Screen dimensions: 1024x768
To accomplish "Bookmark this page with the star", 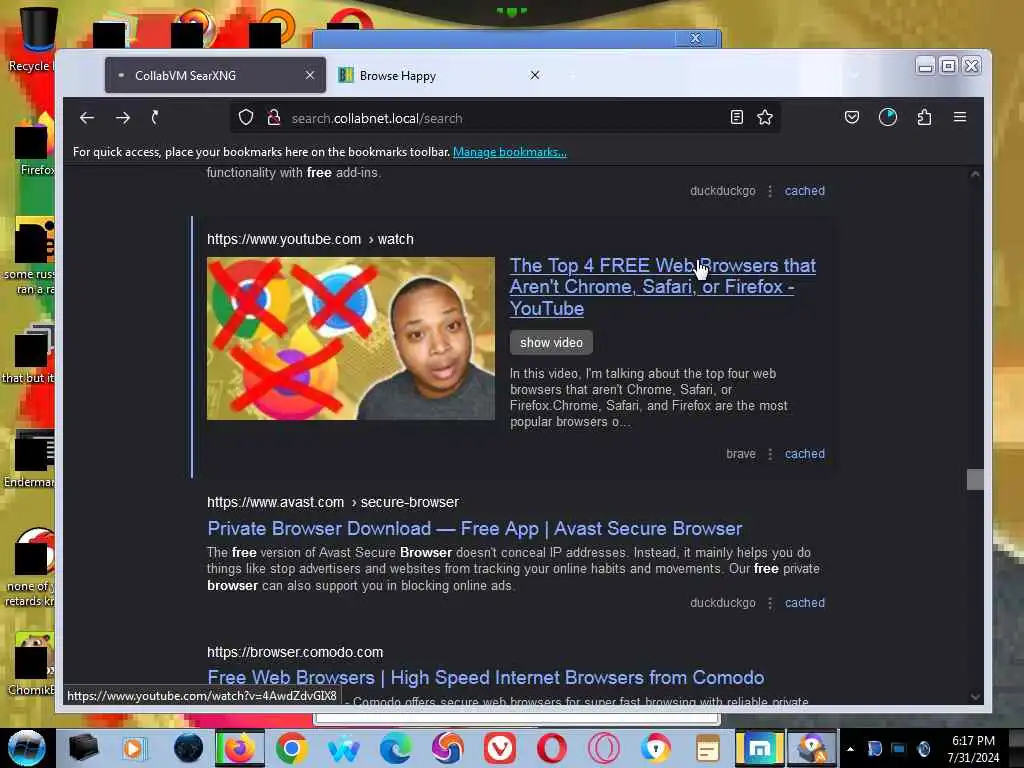I will 765,118.
